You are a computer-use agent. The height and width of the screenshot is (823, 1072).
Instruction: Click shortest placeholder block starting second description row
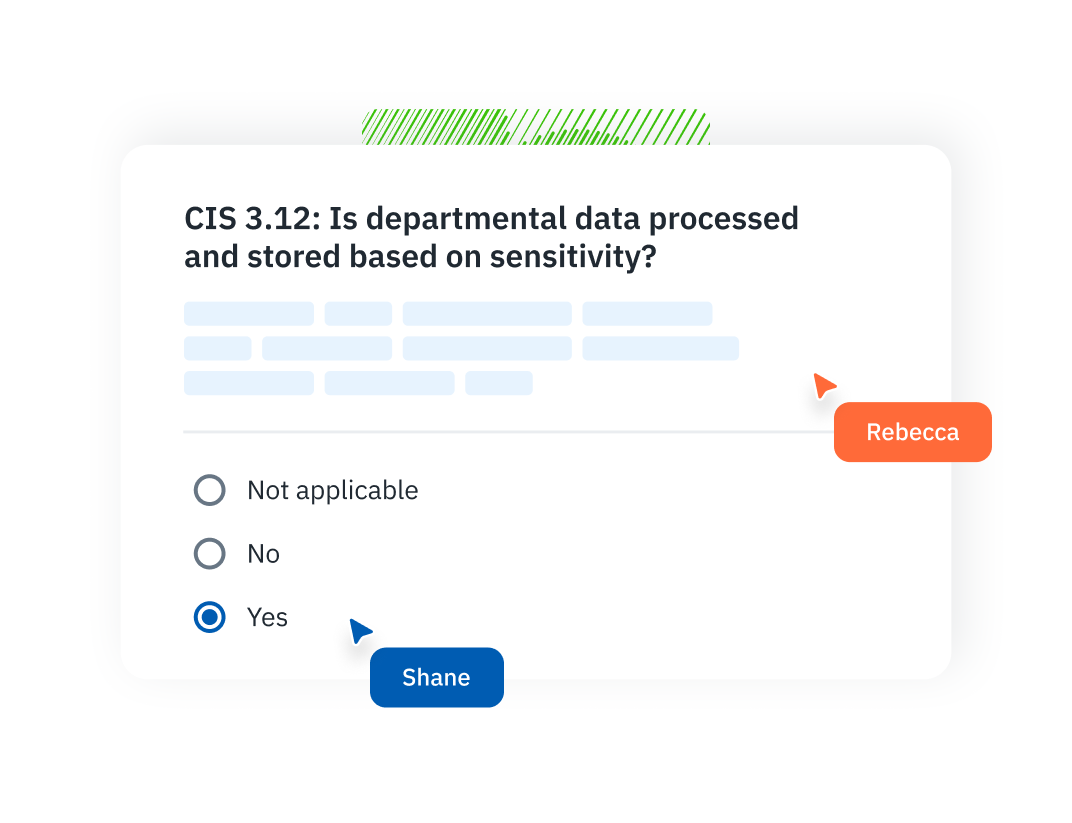pyautogui.click(x=217, y=348)
